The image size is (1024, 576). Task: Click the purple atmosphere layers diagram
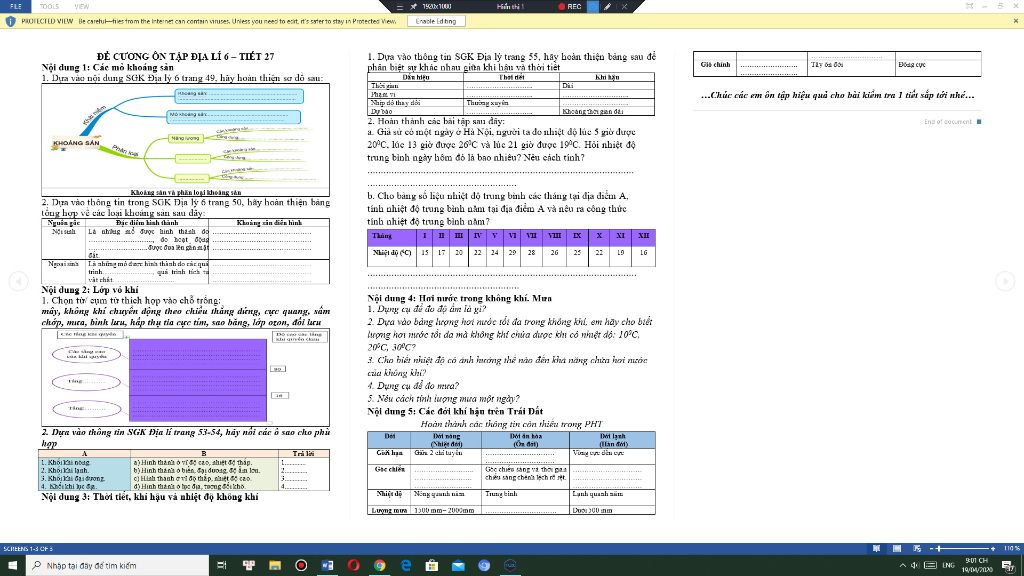click(x=198, y=380)
